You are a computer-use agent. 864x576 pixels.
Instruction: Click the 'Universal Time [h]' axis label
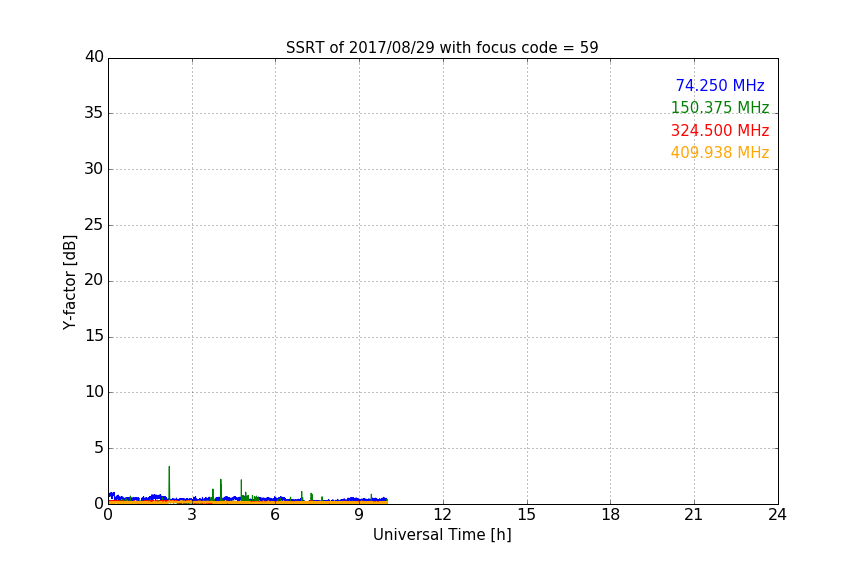442,535
